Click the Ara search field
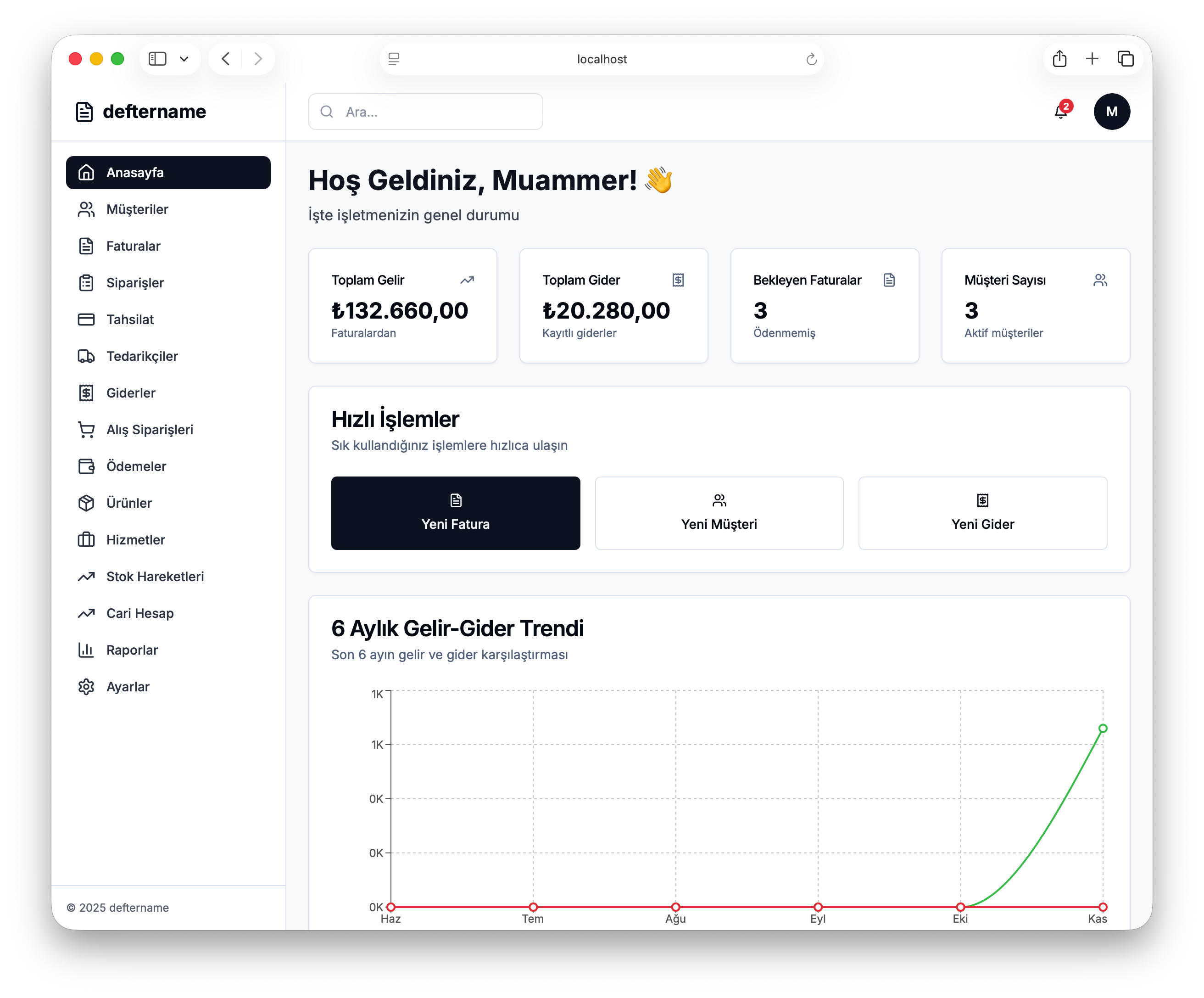The image size is (1204, 998). click(x=425, y=111)
